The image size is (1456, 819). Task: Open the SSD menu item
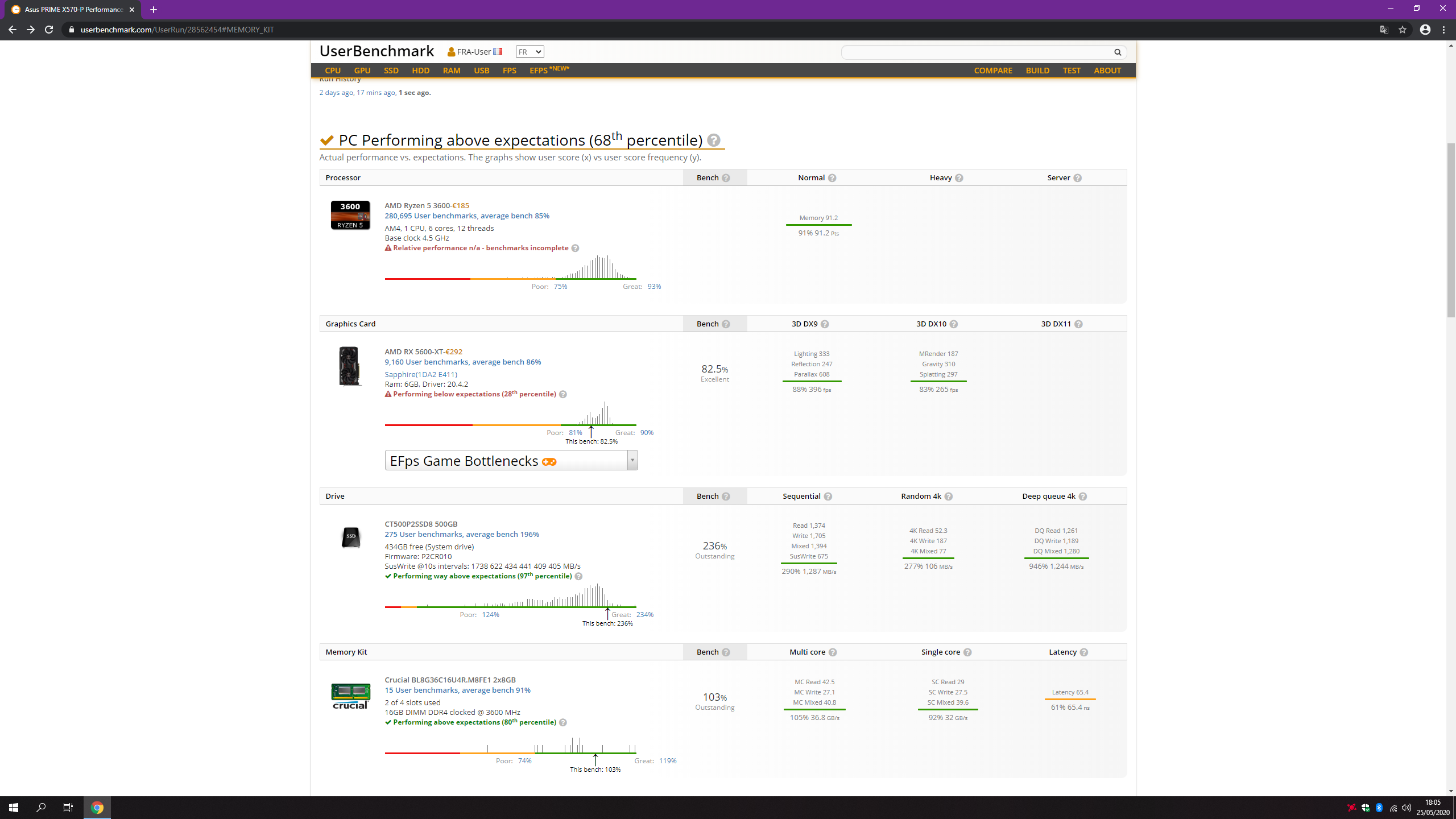[x=391, y=71]
